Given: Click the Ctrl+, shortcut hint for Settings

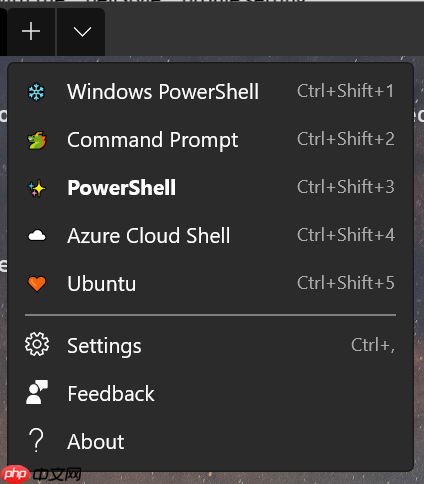Looking at the screenshot, I should 373,345.
